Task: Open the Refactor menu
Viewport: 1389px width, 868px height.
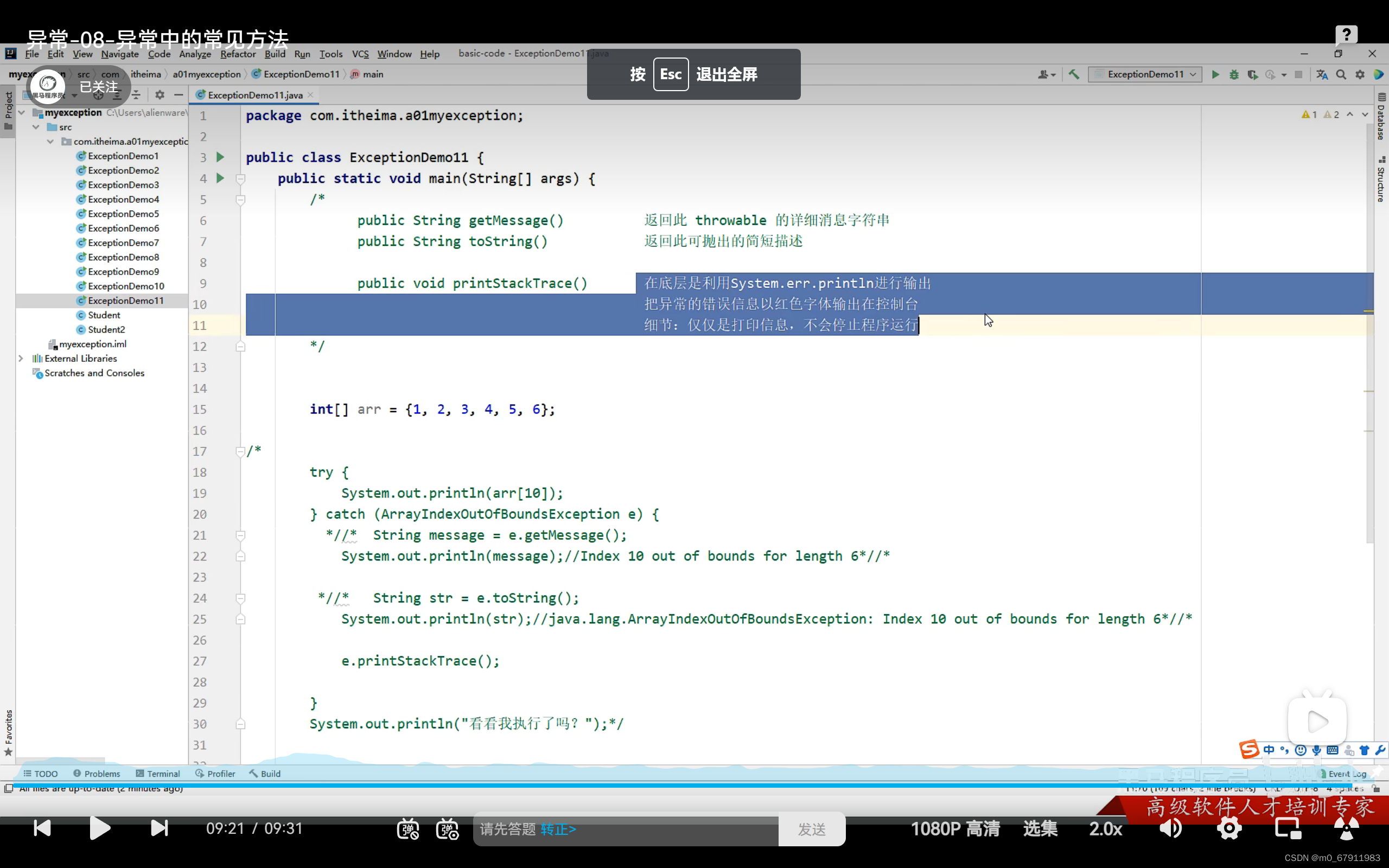Action: [238, 54]
